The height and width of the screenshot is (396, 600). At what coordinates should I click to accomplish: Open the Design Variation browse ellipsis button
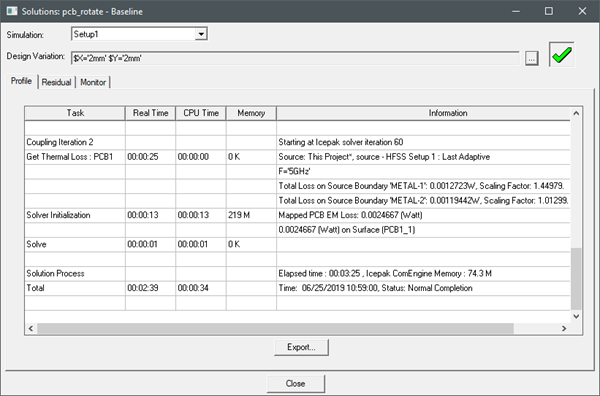point(532,58)
